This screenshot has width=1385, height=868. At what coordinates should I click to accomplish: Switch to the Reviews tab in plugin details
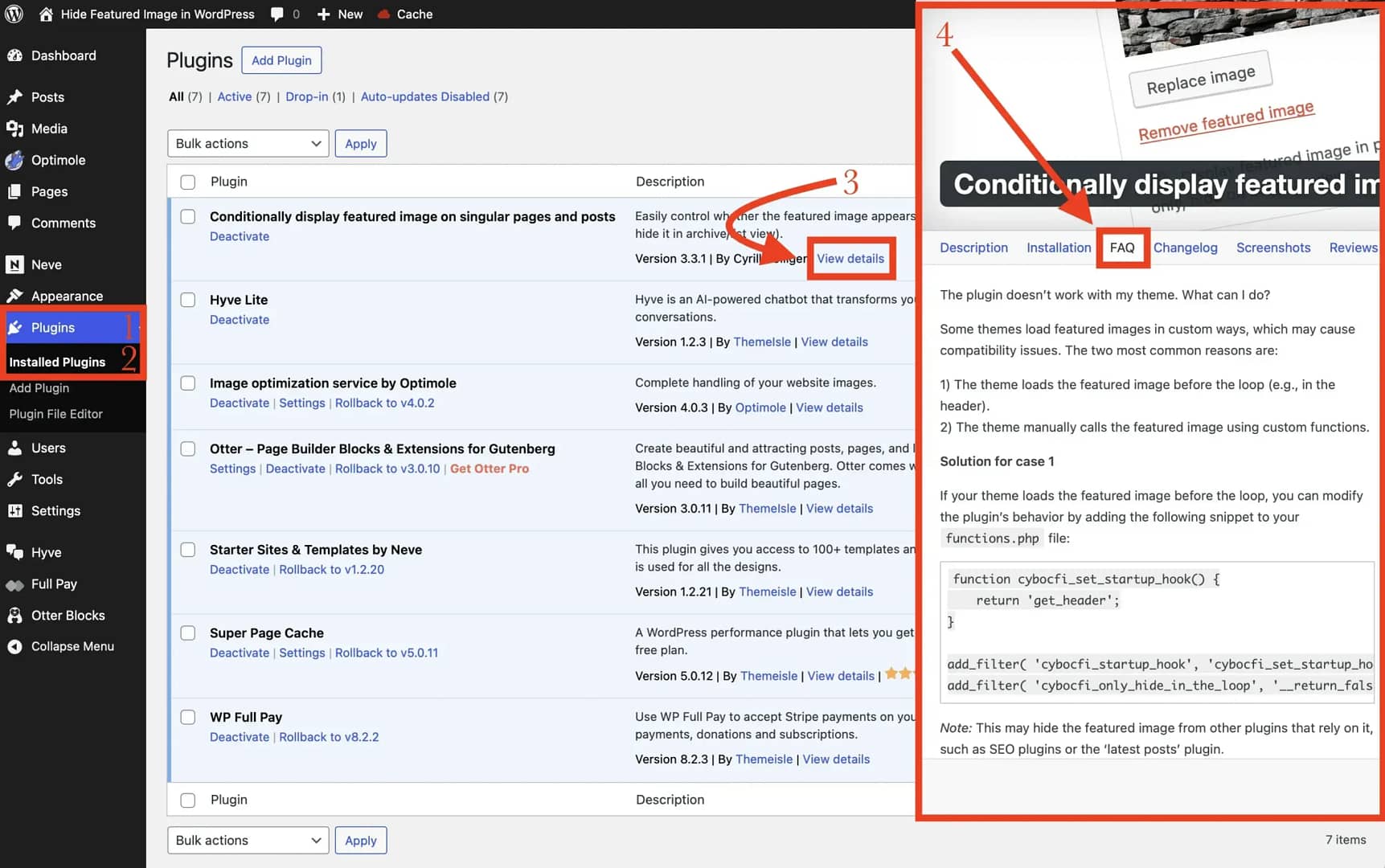[x=1354, y=248]
